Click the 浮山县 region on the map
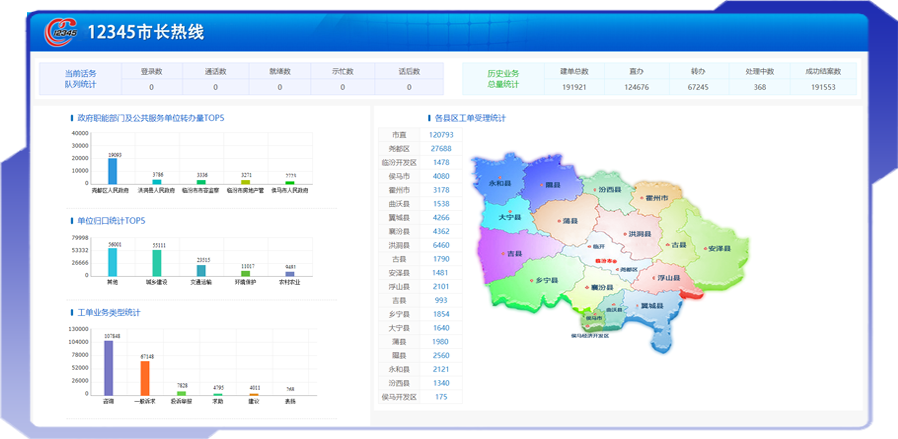This screenshot has height=439, width=898. coord(668,277)
